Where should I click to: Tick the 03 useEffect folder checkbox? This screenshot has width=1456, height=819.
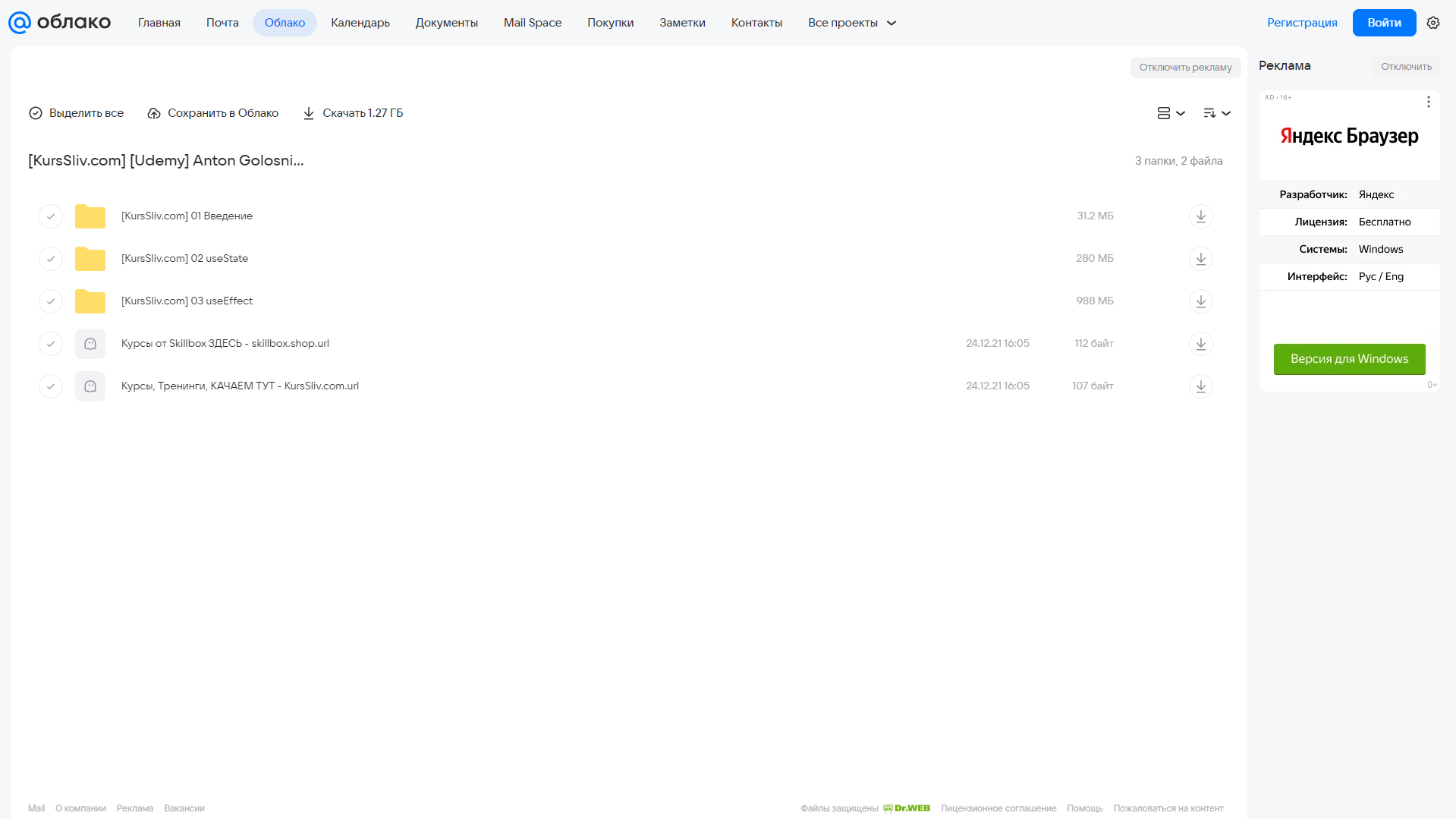[x=51, y=301]
